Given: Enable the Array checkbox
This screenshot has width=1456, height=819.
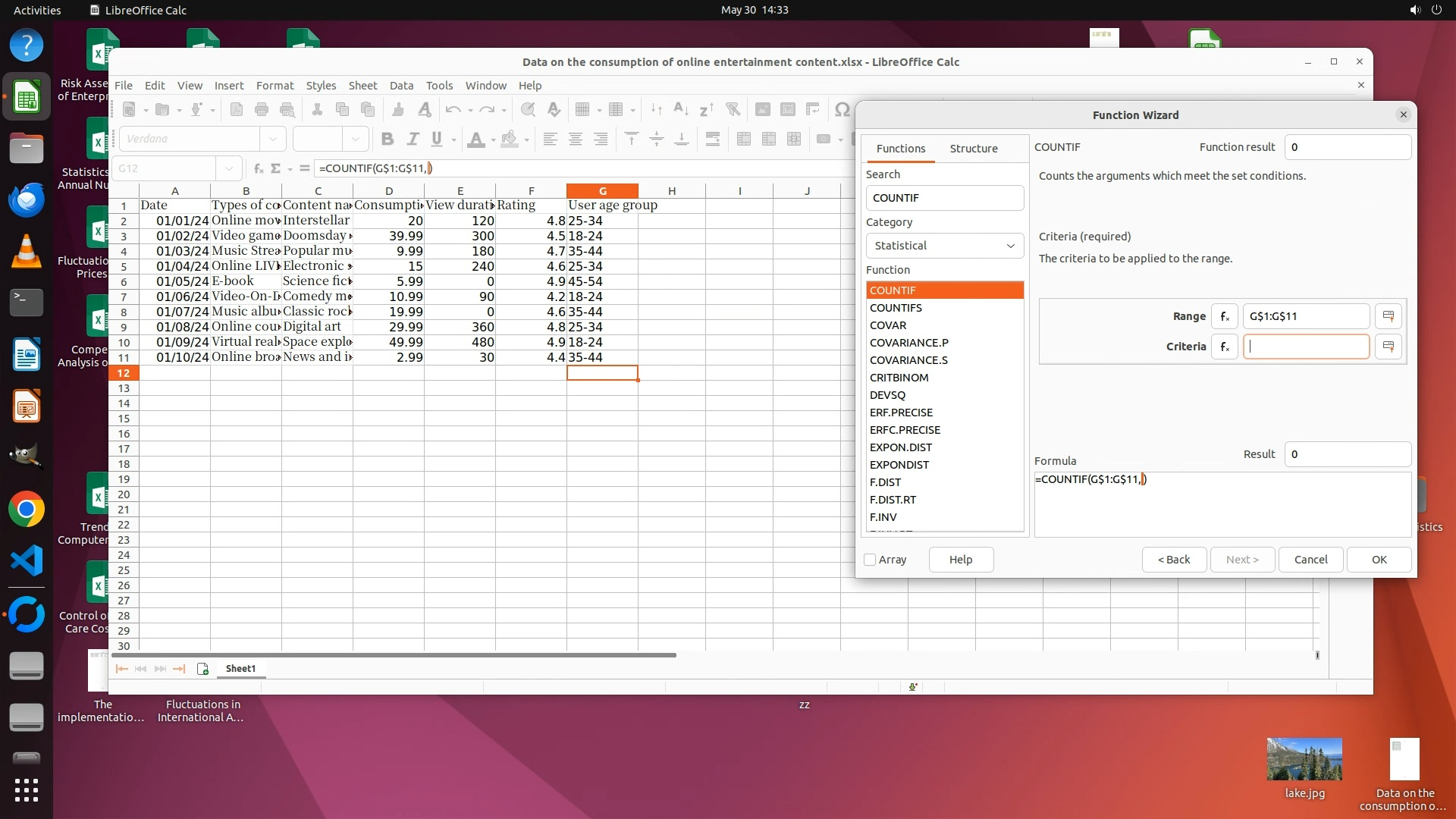Looking at the screenshot, I should (870, 560).
